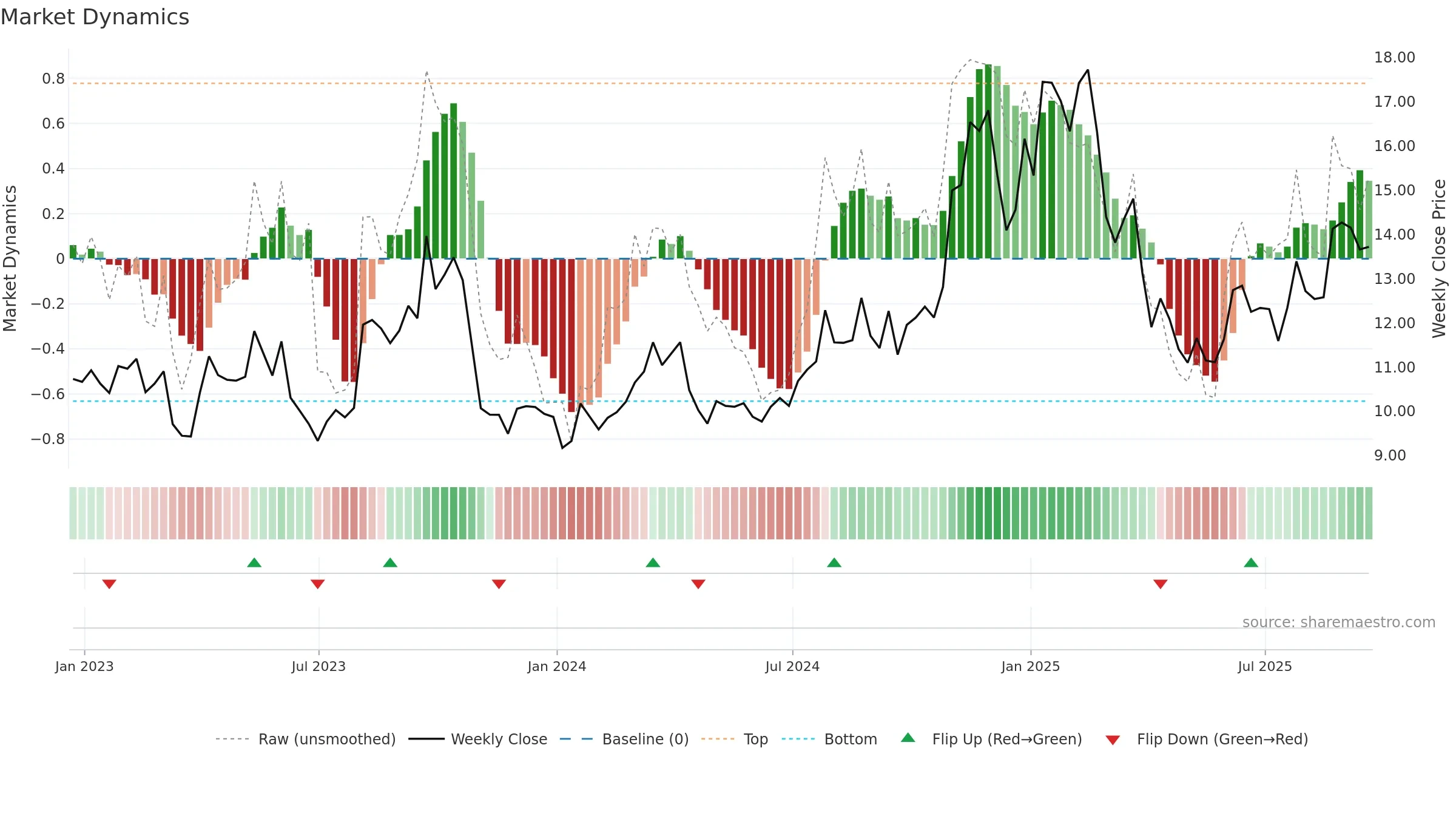Click the Top orange dashed line sample

[718, 739]
